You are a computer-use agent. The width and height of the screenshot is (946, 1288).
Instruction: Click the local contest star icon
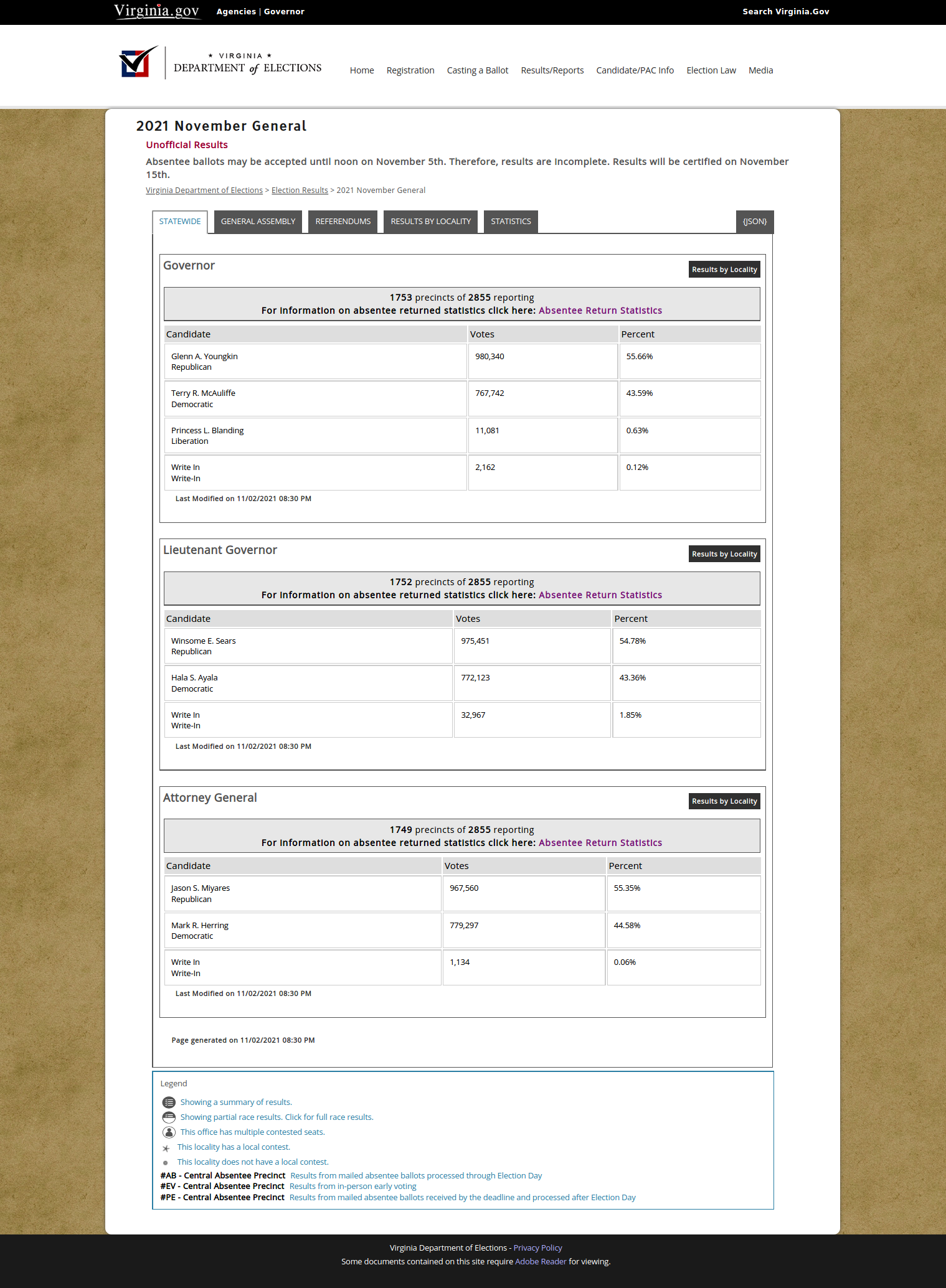click(x=166, y=1149)
